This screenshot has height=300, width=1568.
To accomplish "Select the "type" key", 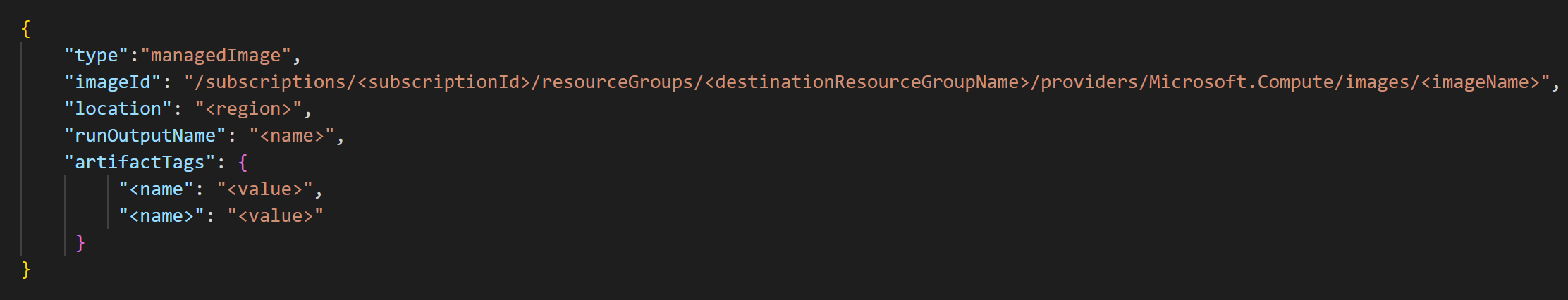I will (x=97, y=56).
